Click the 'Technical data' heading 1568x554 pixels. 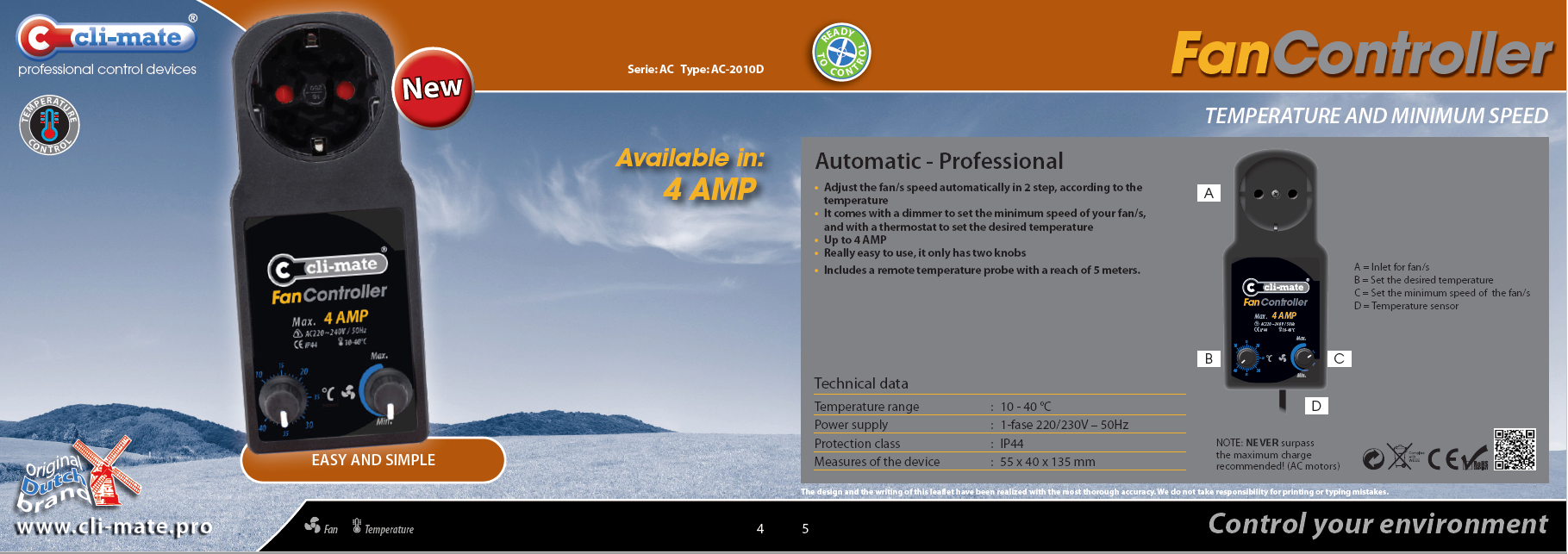(861, 383)
